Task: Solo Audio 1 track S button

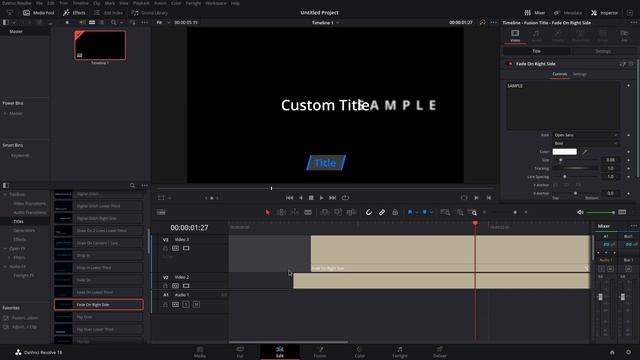Action: [186, 304]
